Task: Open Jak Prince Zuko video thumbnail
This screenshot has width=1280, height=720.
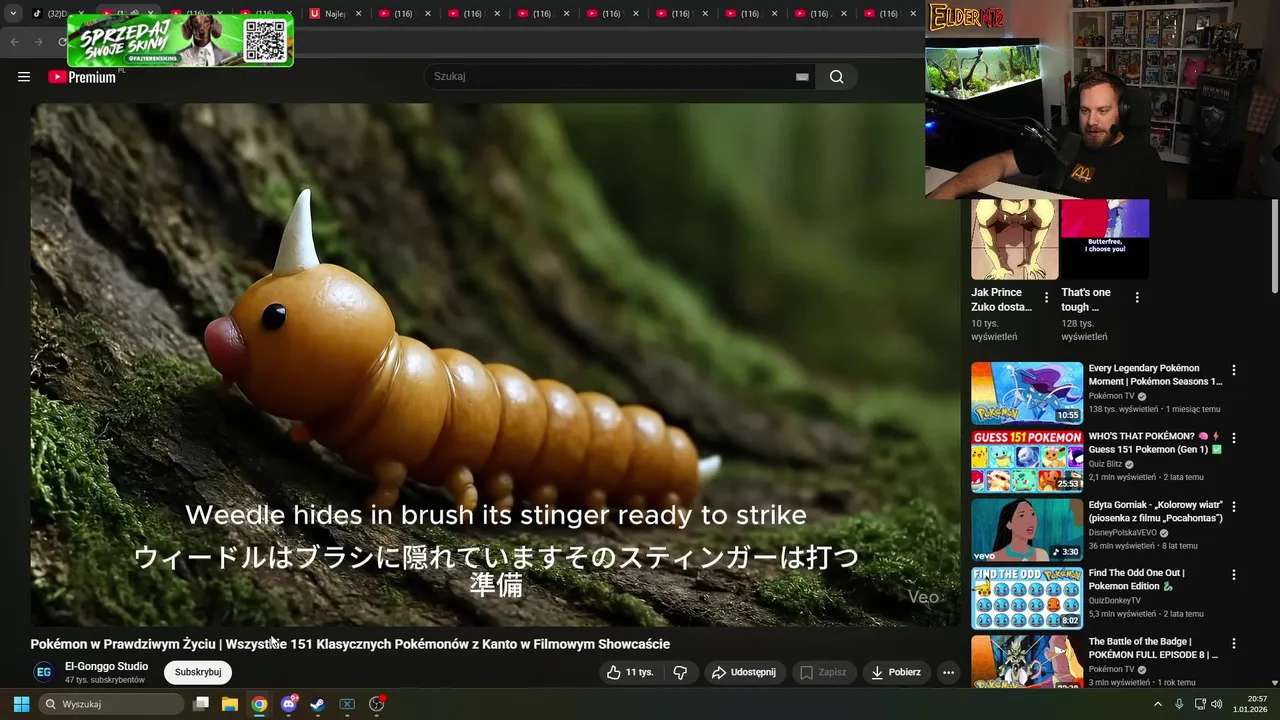Action: click(1014, 239)
